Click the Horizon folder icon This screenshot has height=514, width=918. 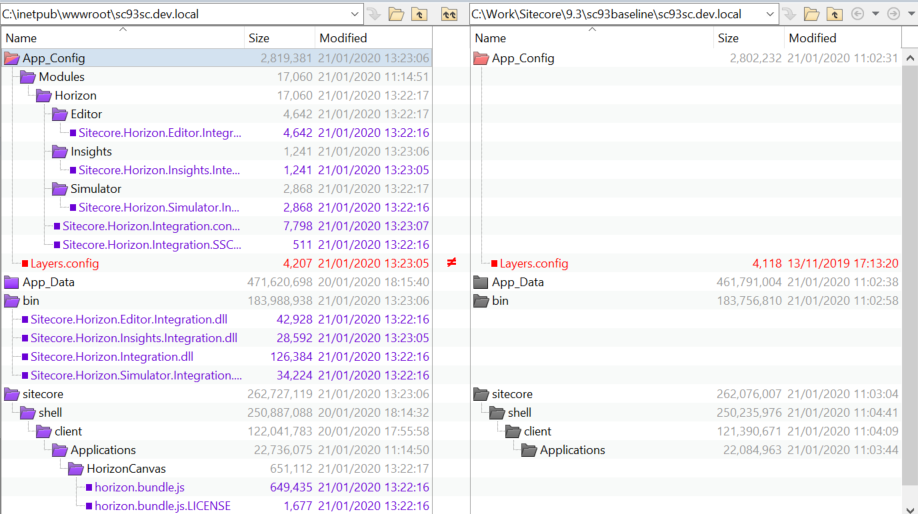44,95
